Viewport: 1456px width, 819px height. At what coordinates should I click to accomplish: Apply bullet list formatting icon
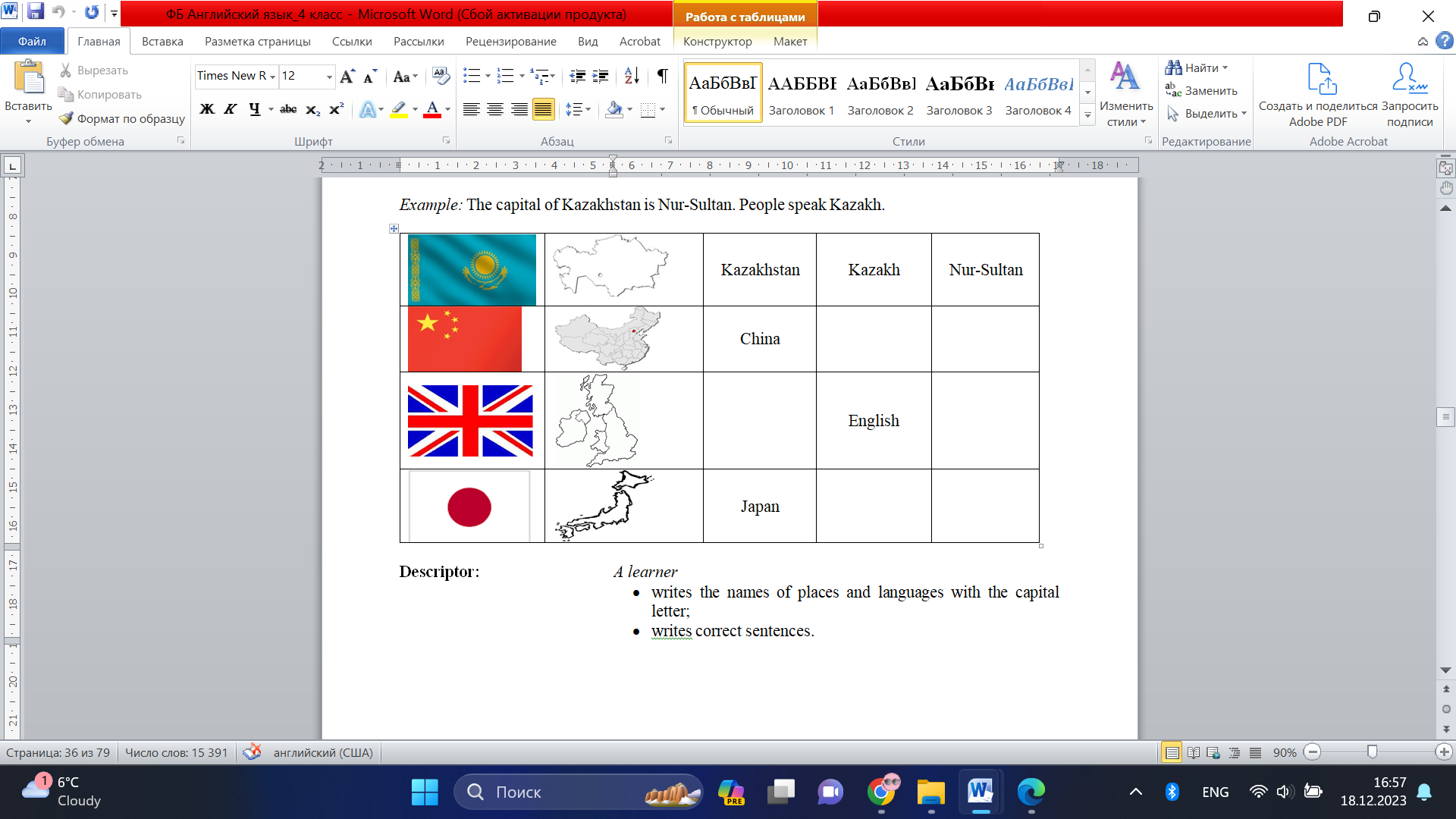coord(472,76)
